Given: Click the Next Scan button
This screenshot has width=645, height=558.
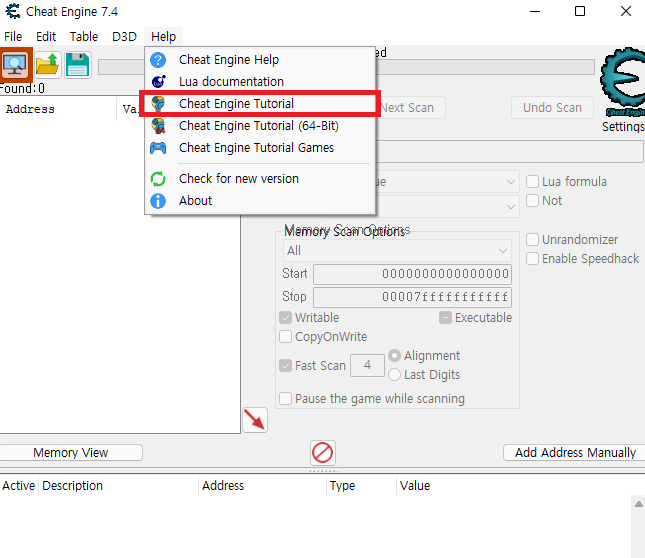Looking at the screenshot, I should coord(410,108).
